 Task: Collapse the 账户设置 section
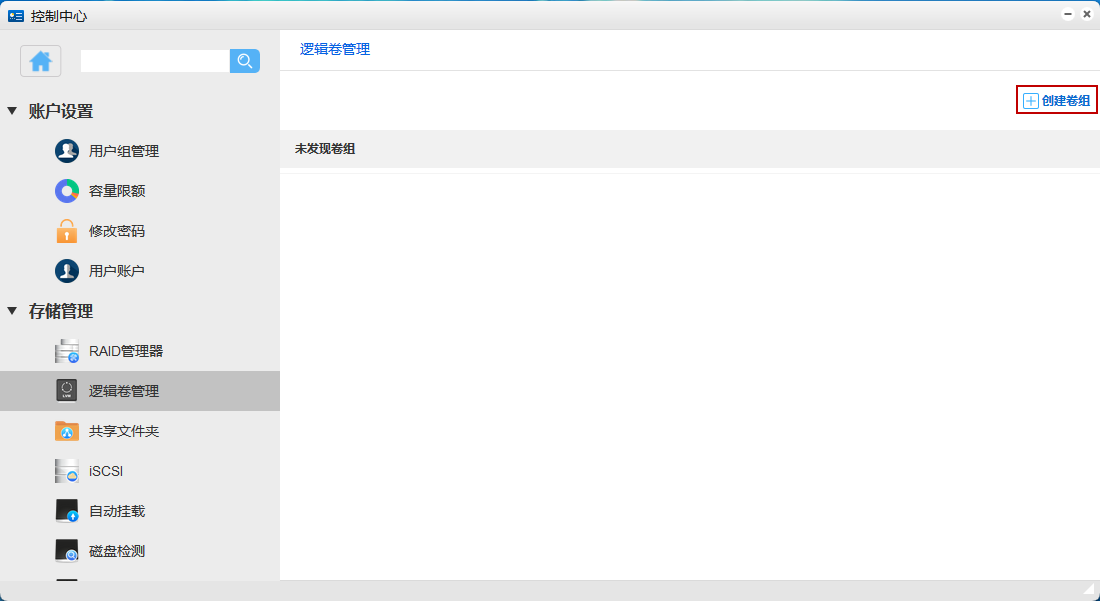[x=12, y=111]
